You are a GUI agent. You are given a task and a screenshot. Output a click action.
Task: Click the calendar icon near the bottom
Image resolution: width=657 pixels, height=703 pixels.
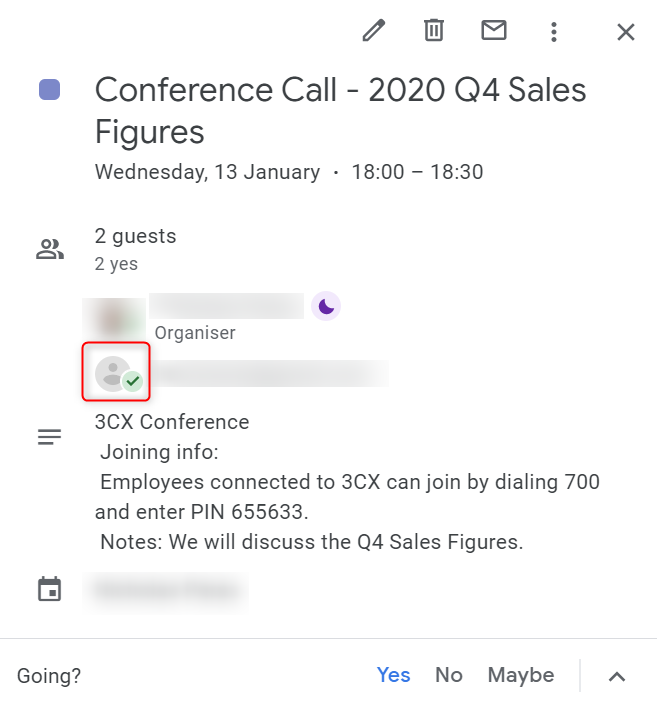(49, 589)
